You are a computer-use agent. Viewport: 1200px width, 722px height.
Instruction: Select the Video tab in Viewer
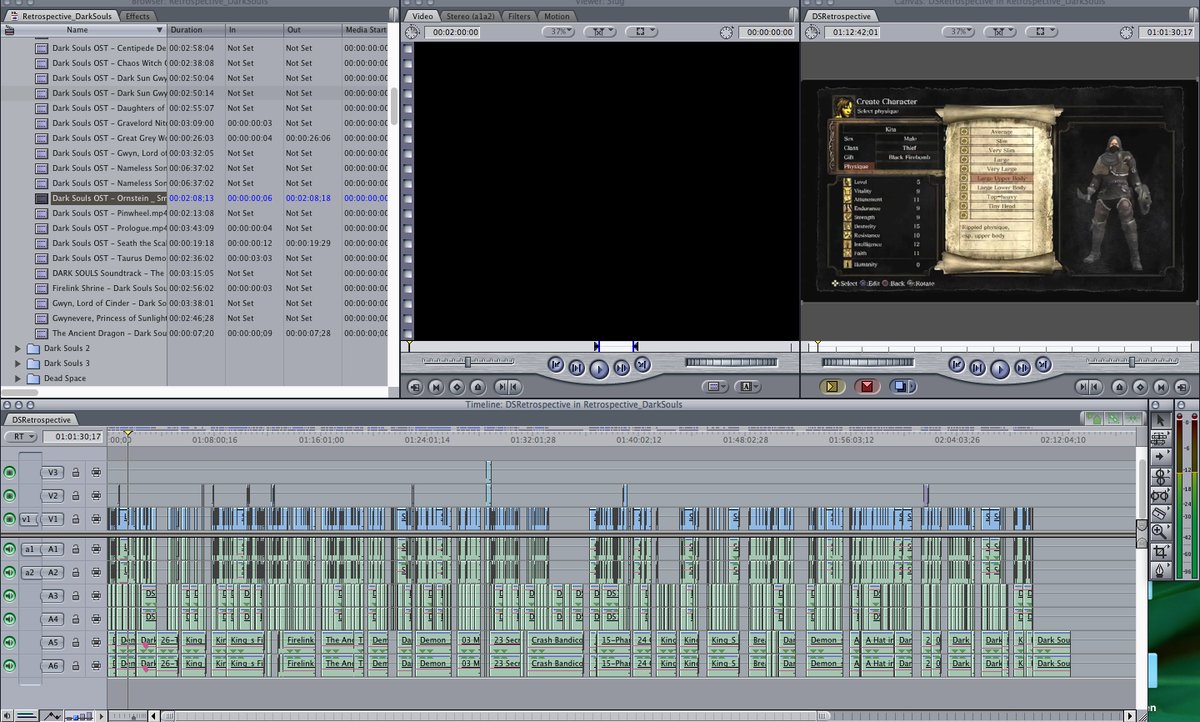coord(423,16)
